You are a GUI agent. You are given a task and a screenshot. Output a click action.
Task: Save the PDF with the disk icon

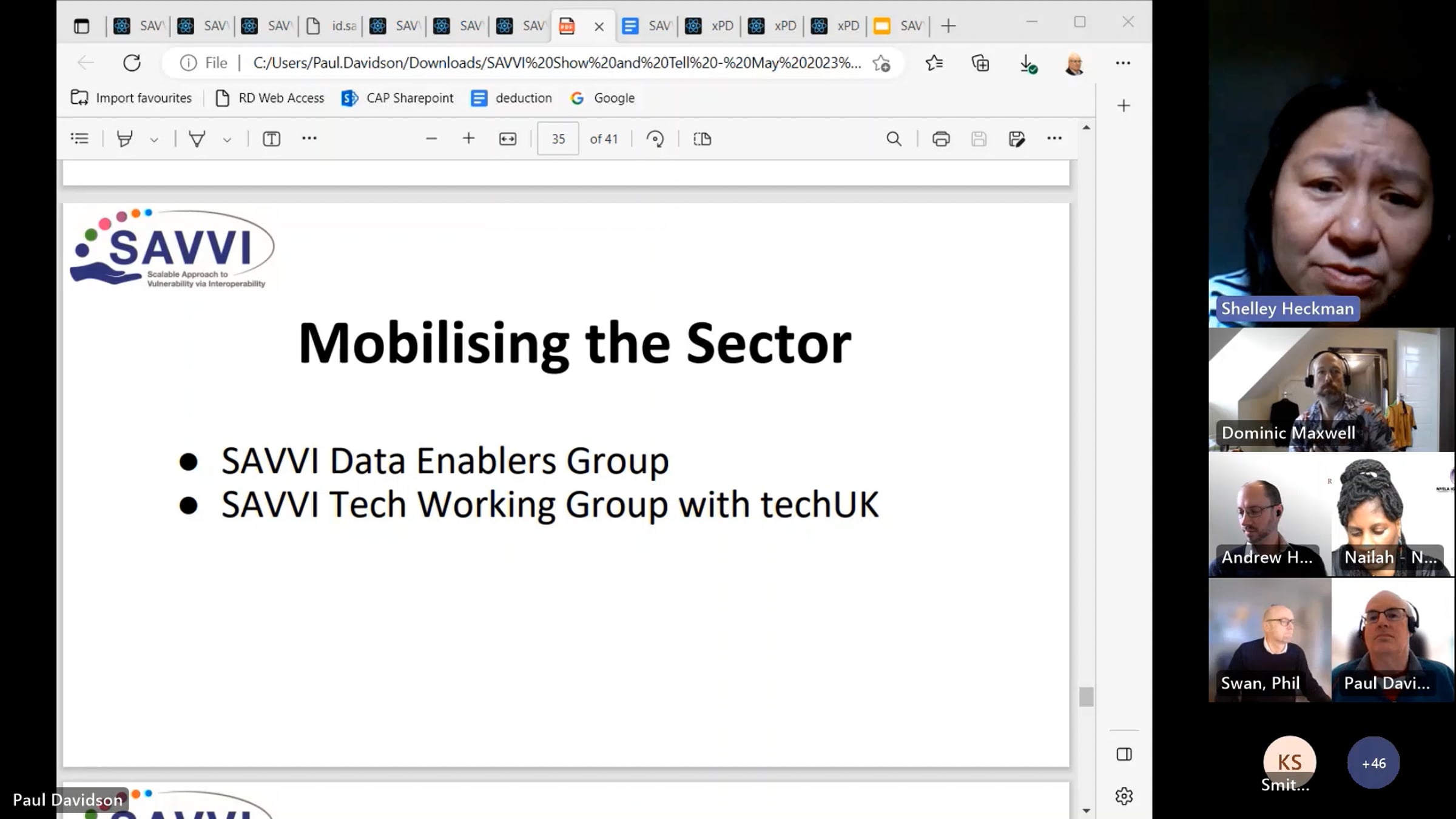[979, 139]
